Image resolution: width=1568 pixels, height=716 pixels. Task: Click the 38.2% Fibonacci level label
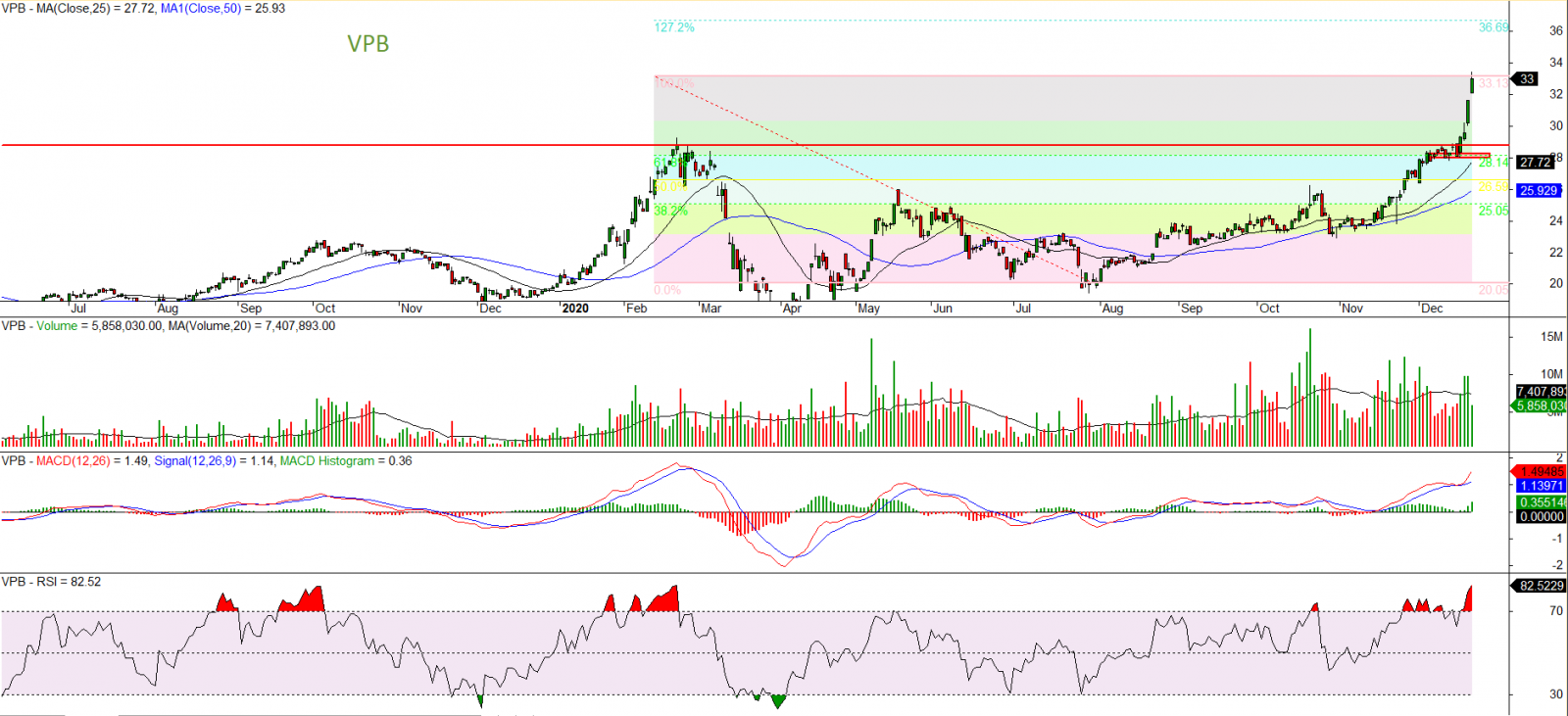[x=671, y=211]
